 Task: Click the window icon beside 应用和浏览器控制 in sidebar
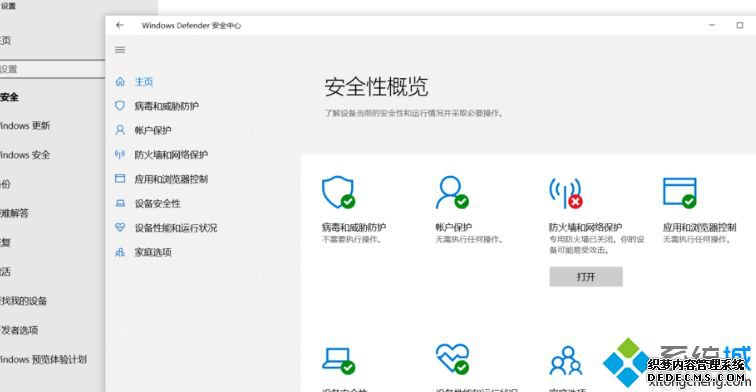pyautogui.click(x=120, y=178)
